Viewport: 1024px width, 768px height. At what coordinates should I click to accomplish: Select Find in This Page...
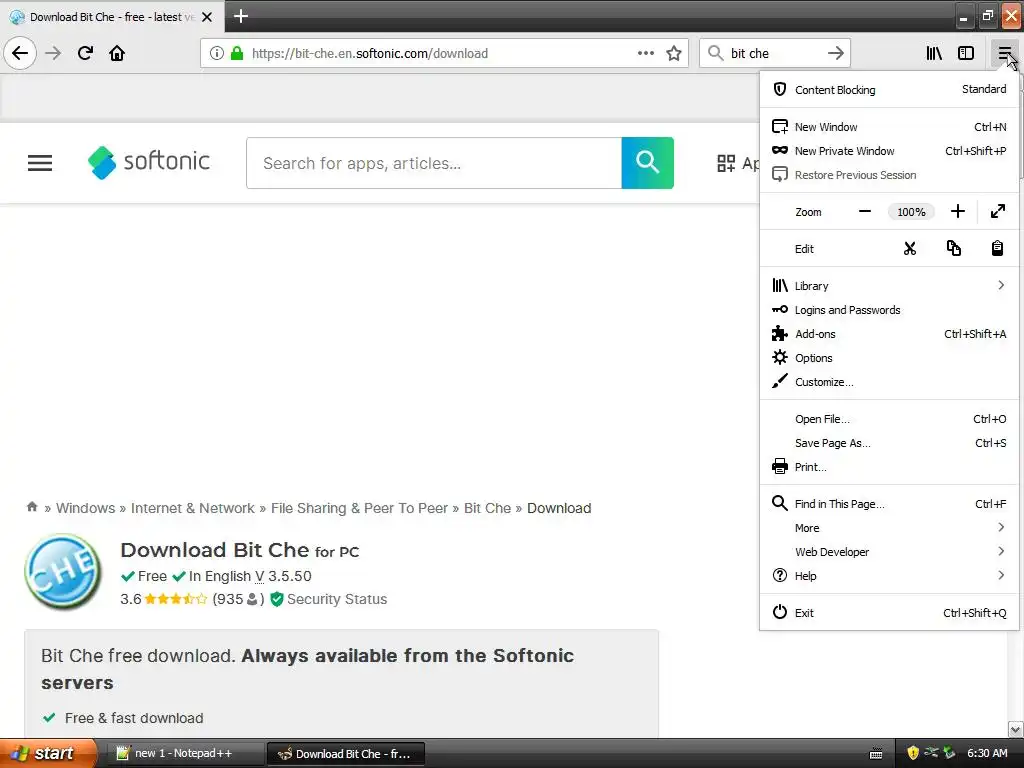pos(889,504)
